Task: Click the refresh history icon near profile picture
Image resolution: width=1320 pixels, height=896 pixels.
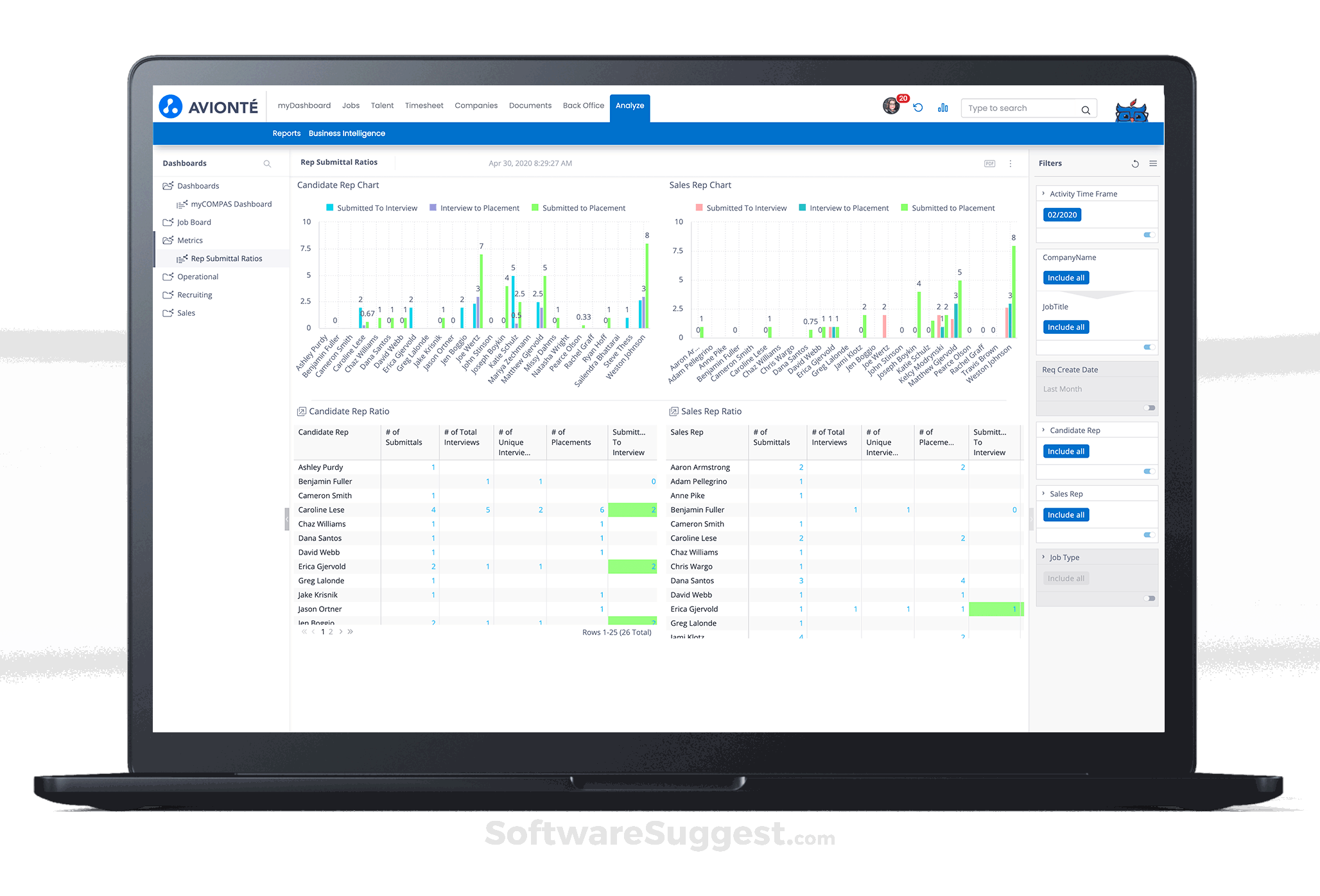Action: pyautogui.click(x=918, y=107)
